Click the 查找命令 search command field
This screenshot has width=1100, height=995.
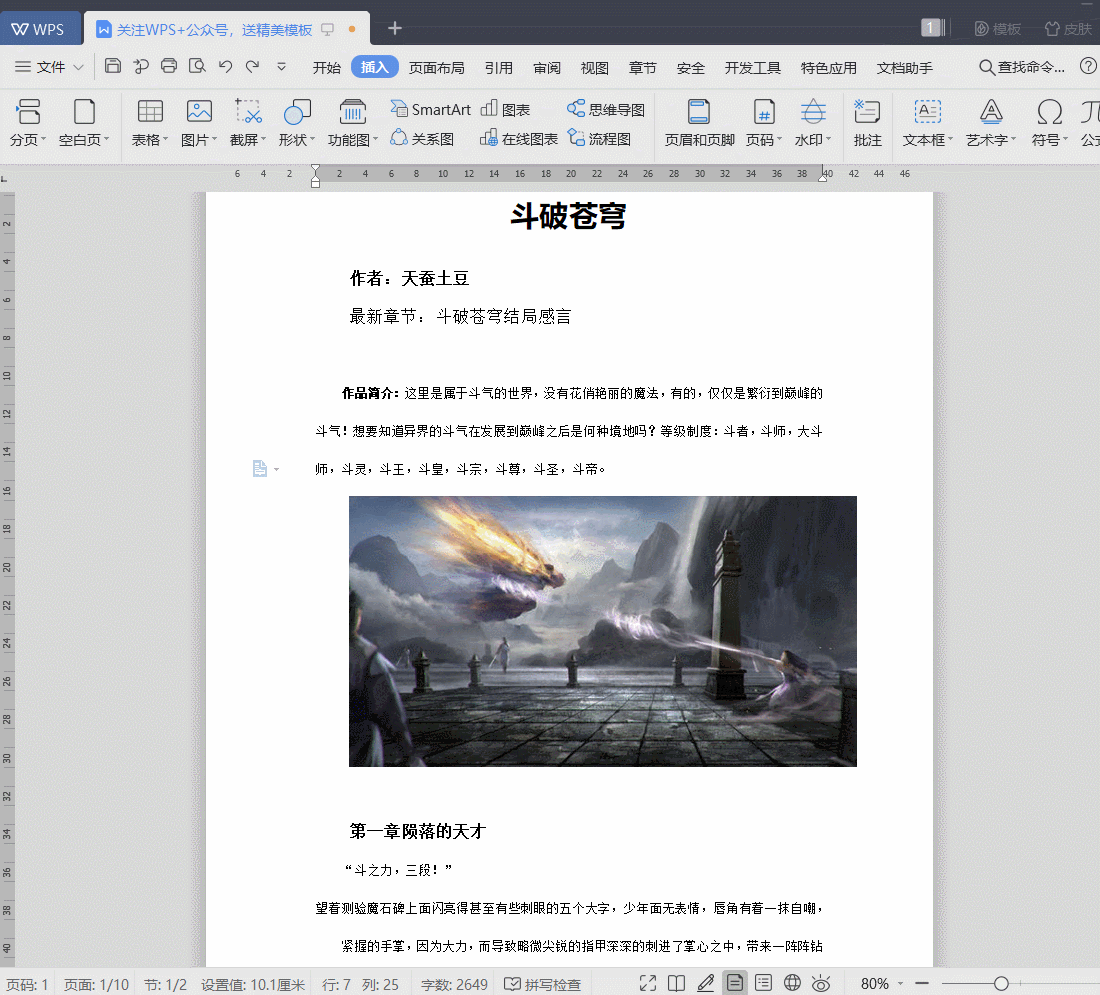point(1023,67)
